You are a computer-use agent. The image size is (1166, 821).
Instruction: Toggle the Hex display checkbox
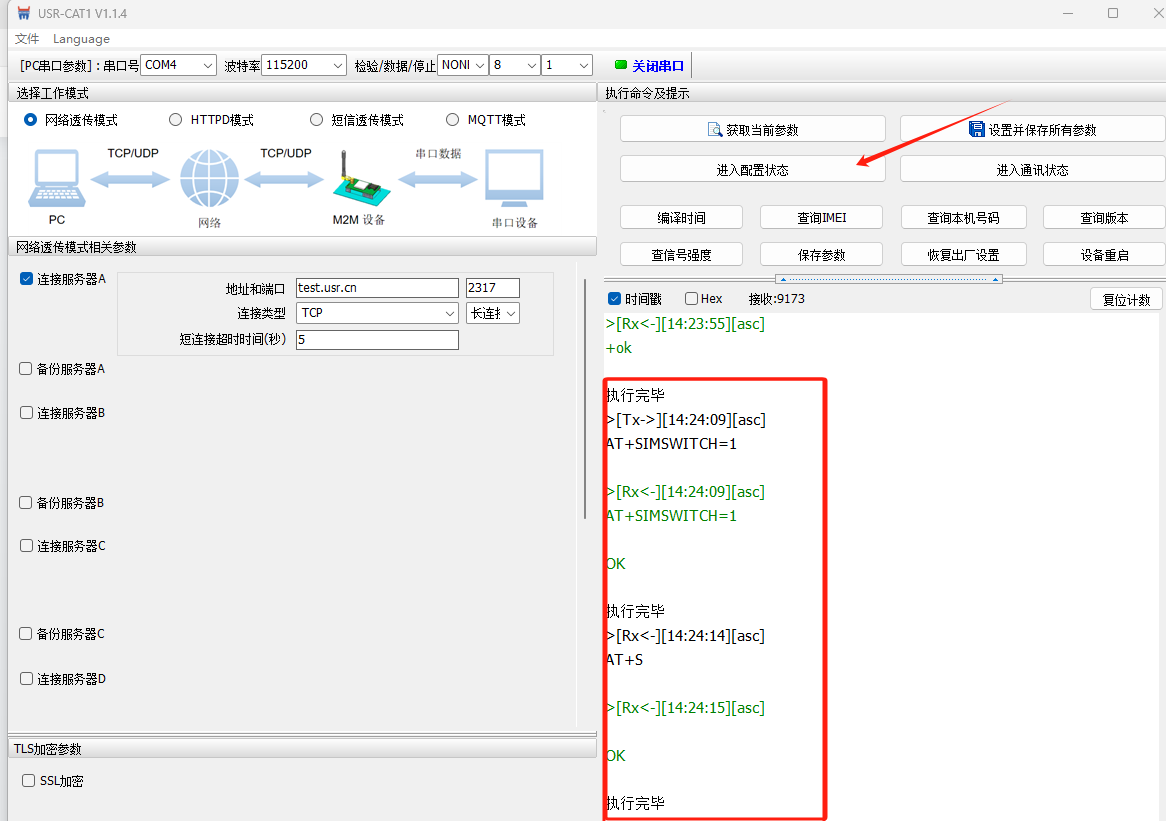pyautogui.click(x=691, y=299)
